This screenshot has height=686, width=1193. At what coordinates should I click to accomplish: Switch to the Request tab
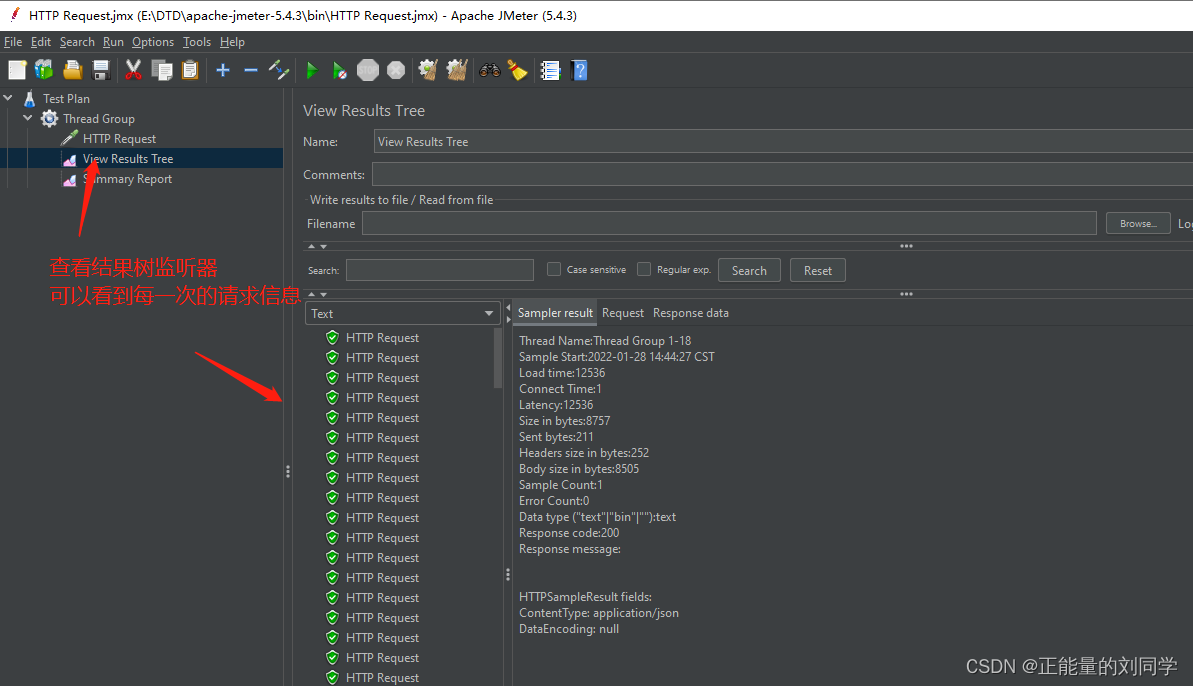[x=622, y=313]
